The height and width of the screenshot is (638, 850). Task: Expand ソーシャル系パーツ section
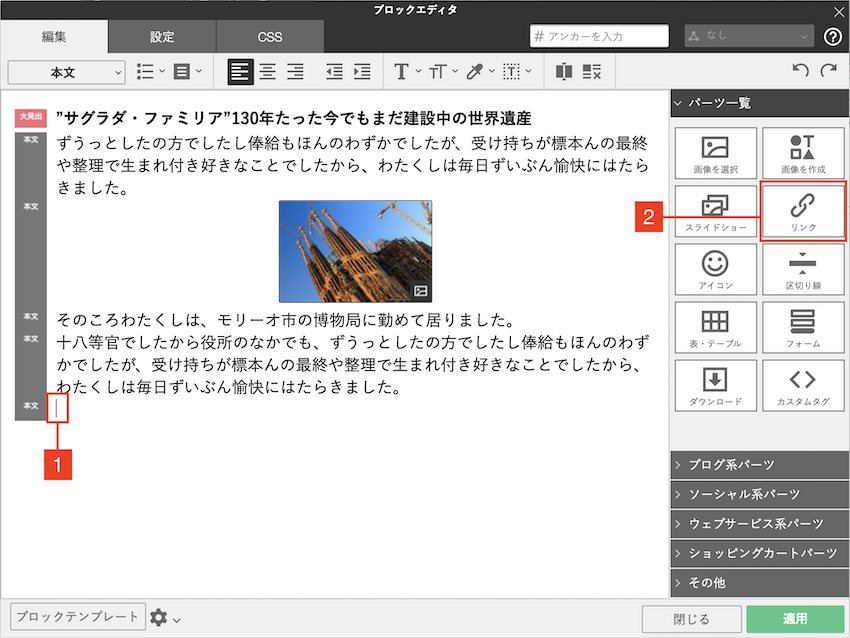pyautogui.click(x=759, y=494)
